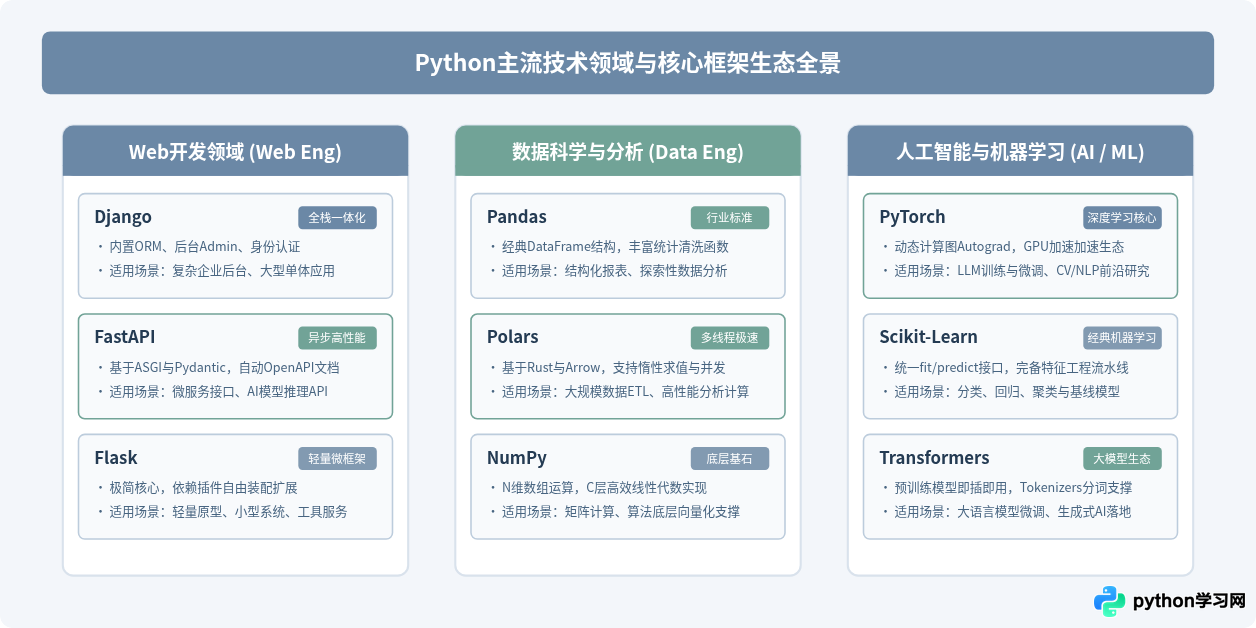This screenshot has width=1256, height=628.
Task: Click the Django card title
Action: (x=123, y=217)
